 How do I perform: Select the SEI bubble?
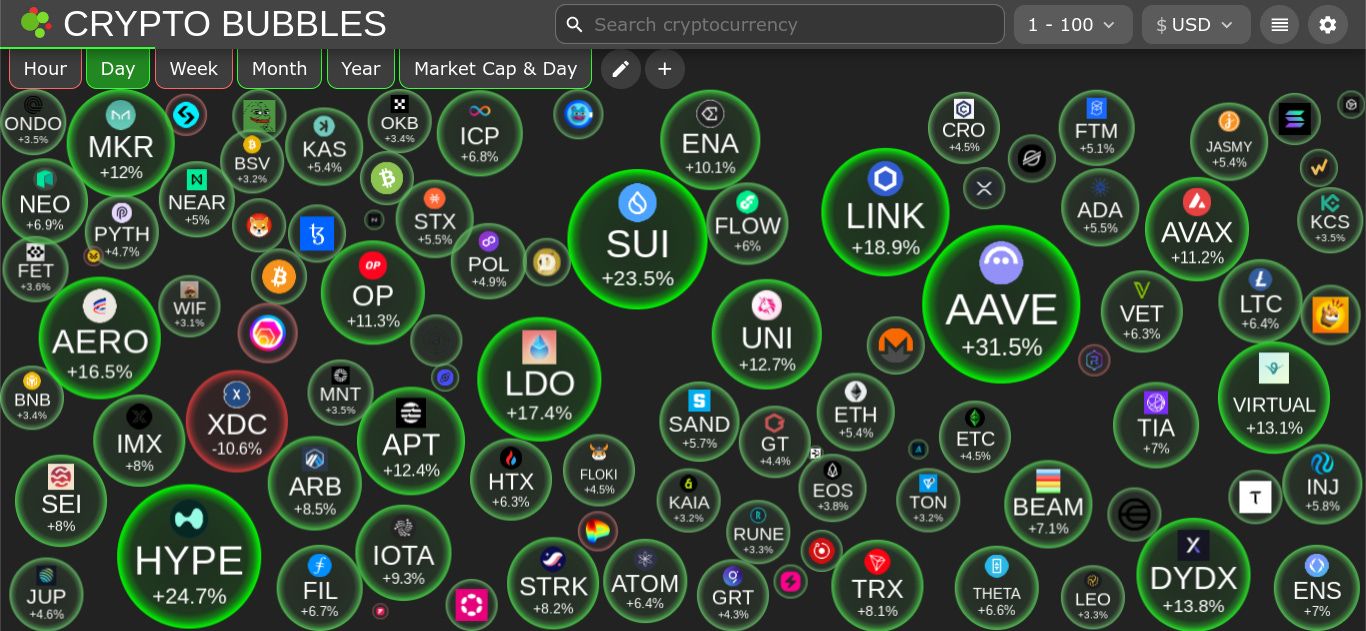click(x=61, y=500)
